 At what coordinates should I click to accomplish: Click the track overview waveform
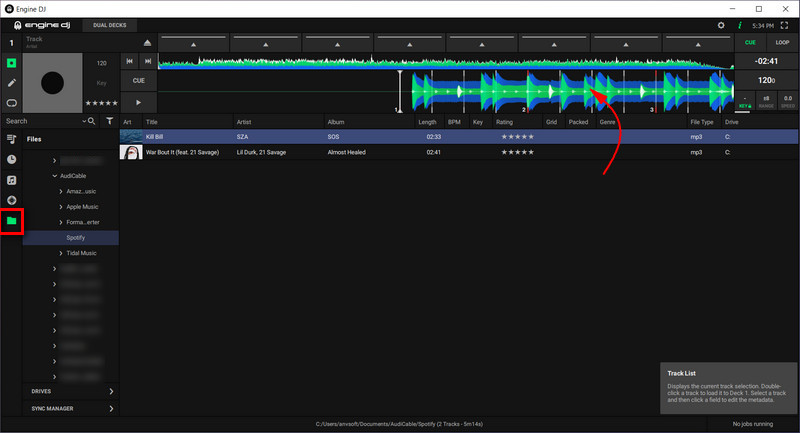[x=446, y=62]
